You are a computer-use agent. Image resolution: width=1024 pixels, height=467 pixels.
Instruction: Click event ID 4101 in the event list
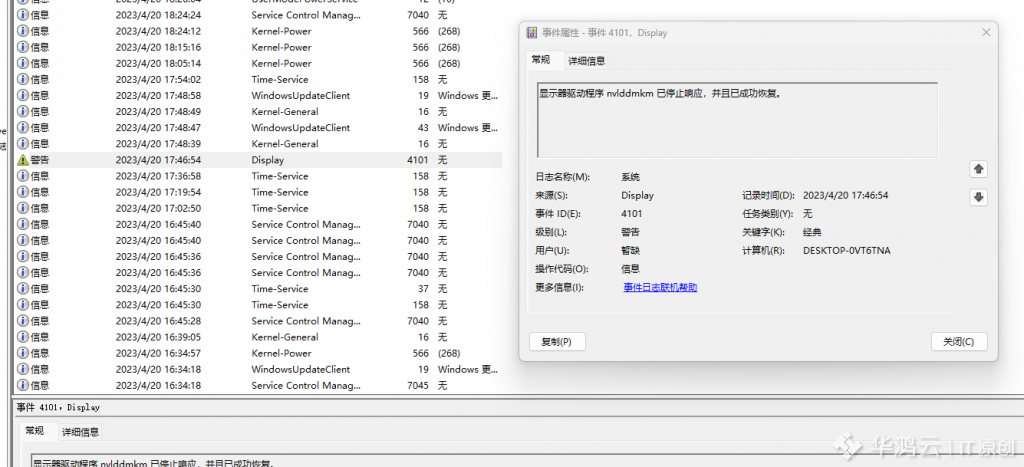417,160
